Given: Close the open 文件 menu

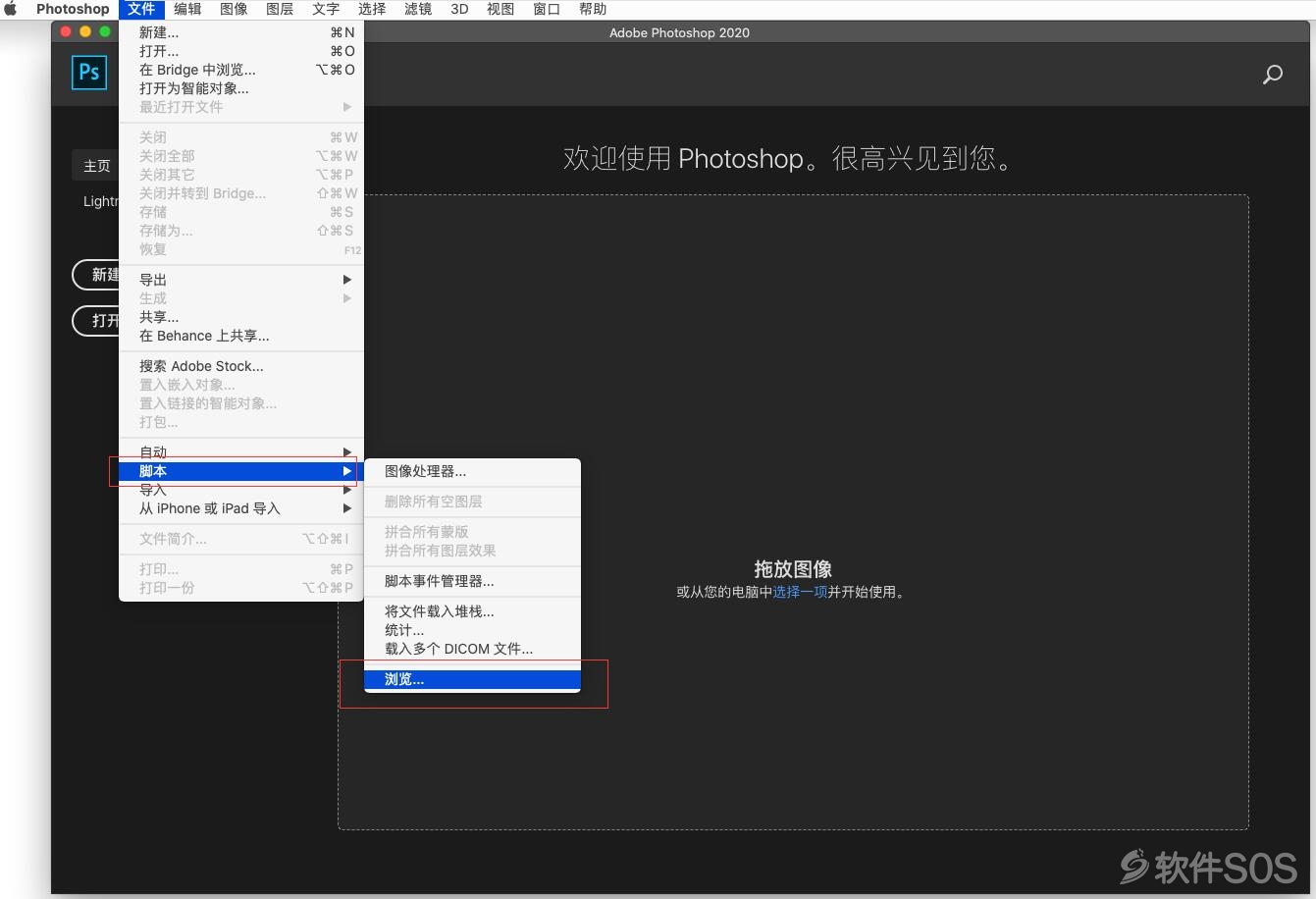Looking at the screenshot, I should 141,9.
